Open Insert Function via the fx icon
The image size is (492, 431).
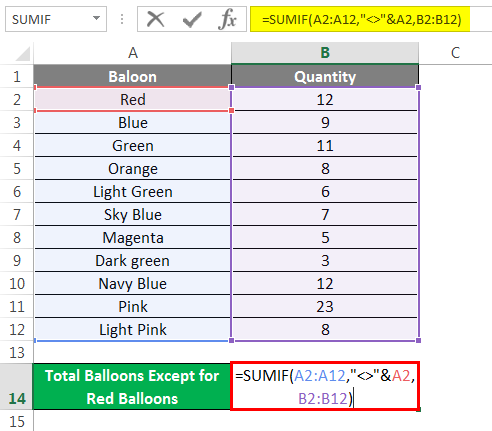pyautogui.click(x=227, y=19)
